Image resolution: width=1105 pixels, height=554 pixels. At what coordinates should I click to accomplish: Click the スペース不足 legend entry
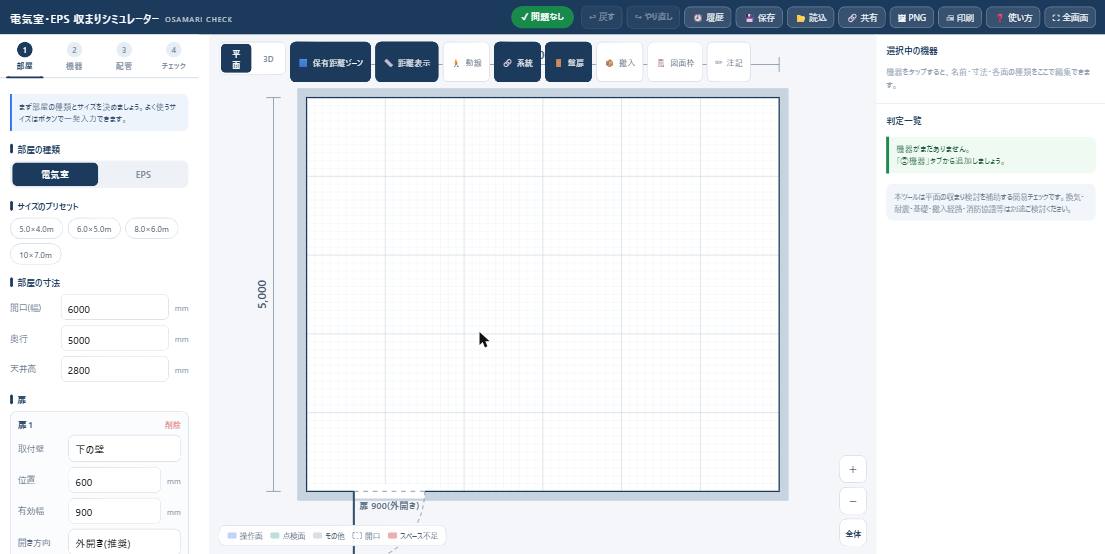(x=414, y=536)
